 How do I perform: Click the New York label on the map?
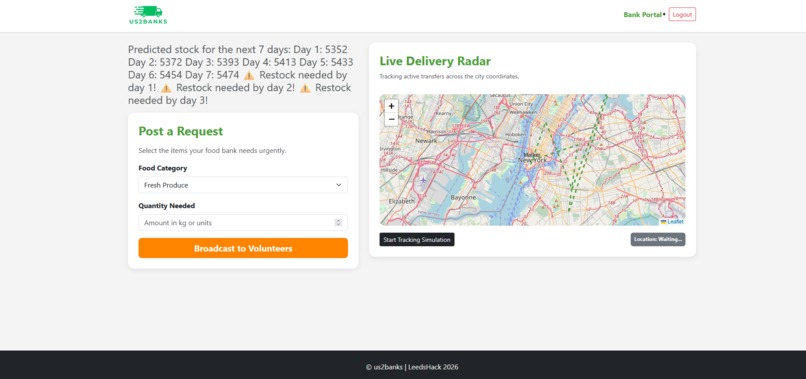(x=534, y=160)
